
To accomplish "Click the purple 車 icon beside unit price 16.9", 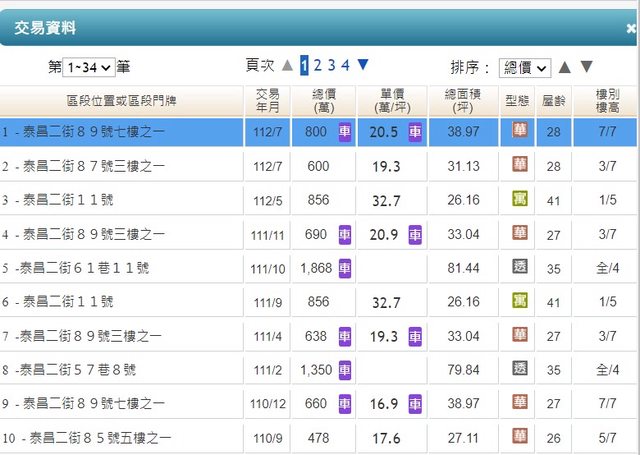I will [x=415, y=403].
